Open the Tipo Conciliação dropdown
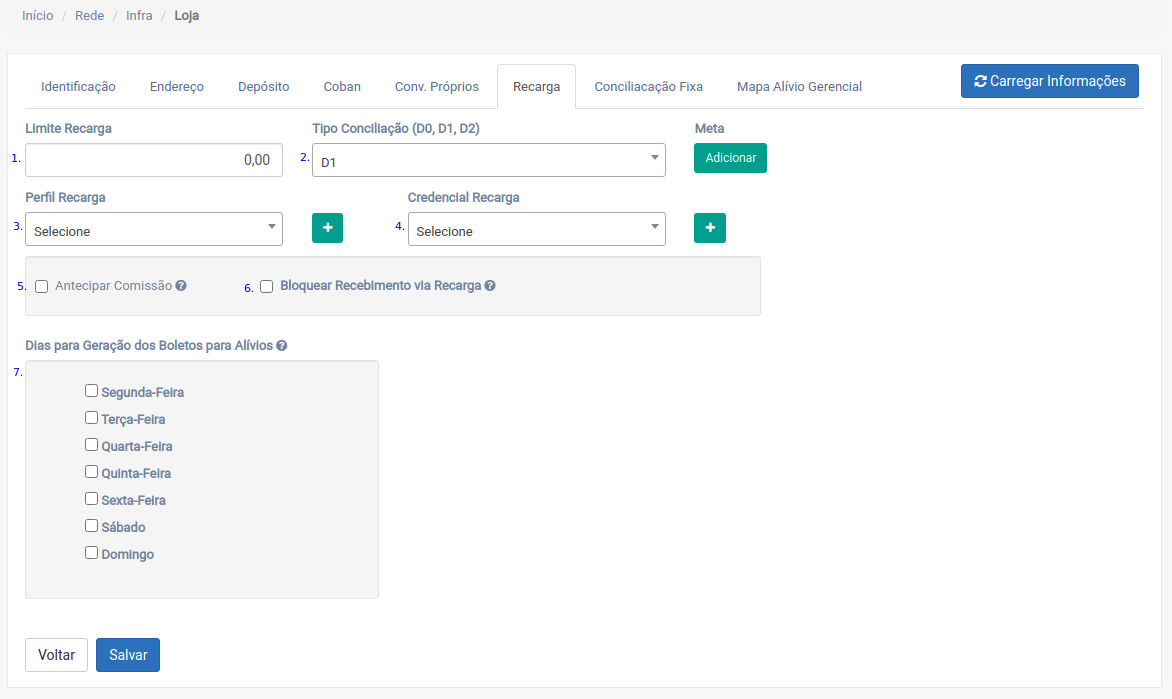 [488, 160]
